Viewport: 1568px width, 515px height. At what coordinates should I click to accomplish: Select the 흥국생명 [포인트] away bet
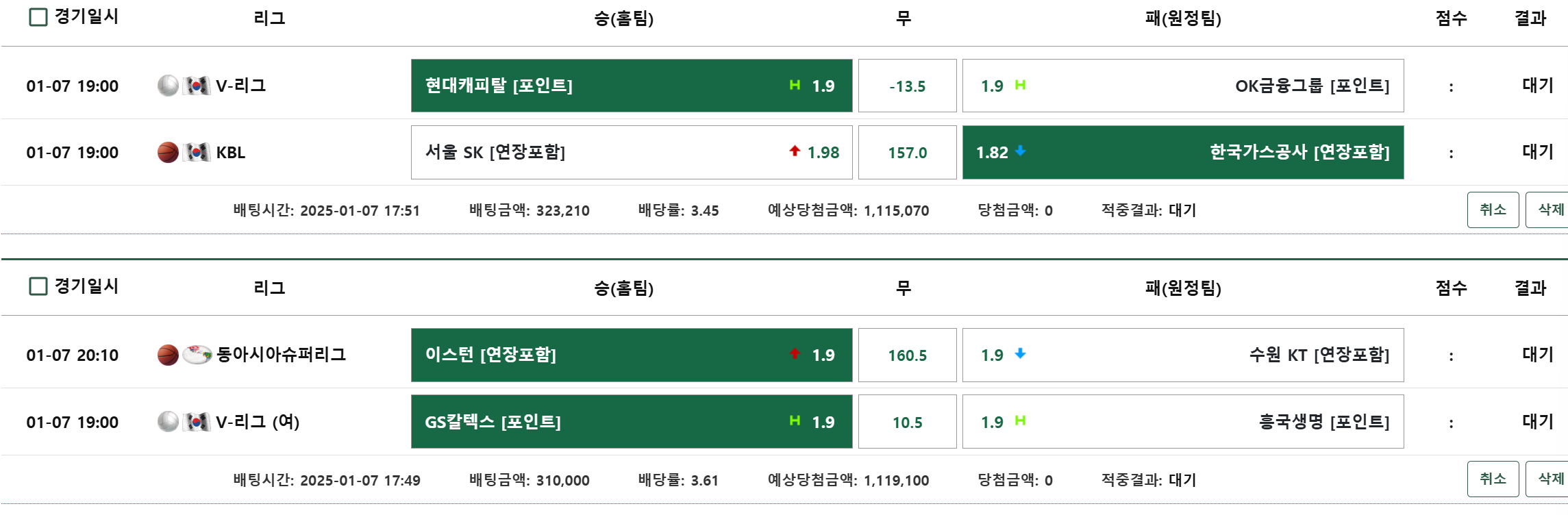1183,422
